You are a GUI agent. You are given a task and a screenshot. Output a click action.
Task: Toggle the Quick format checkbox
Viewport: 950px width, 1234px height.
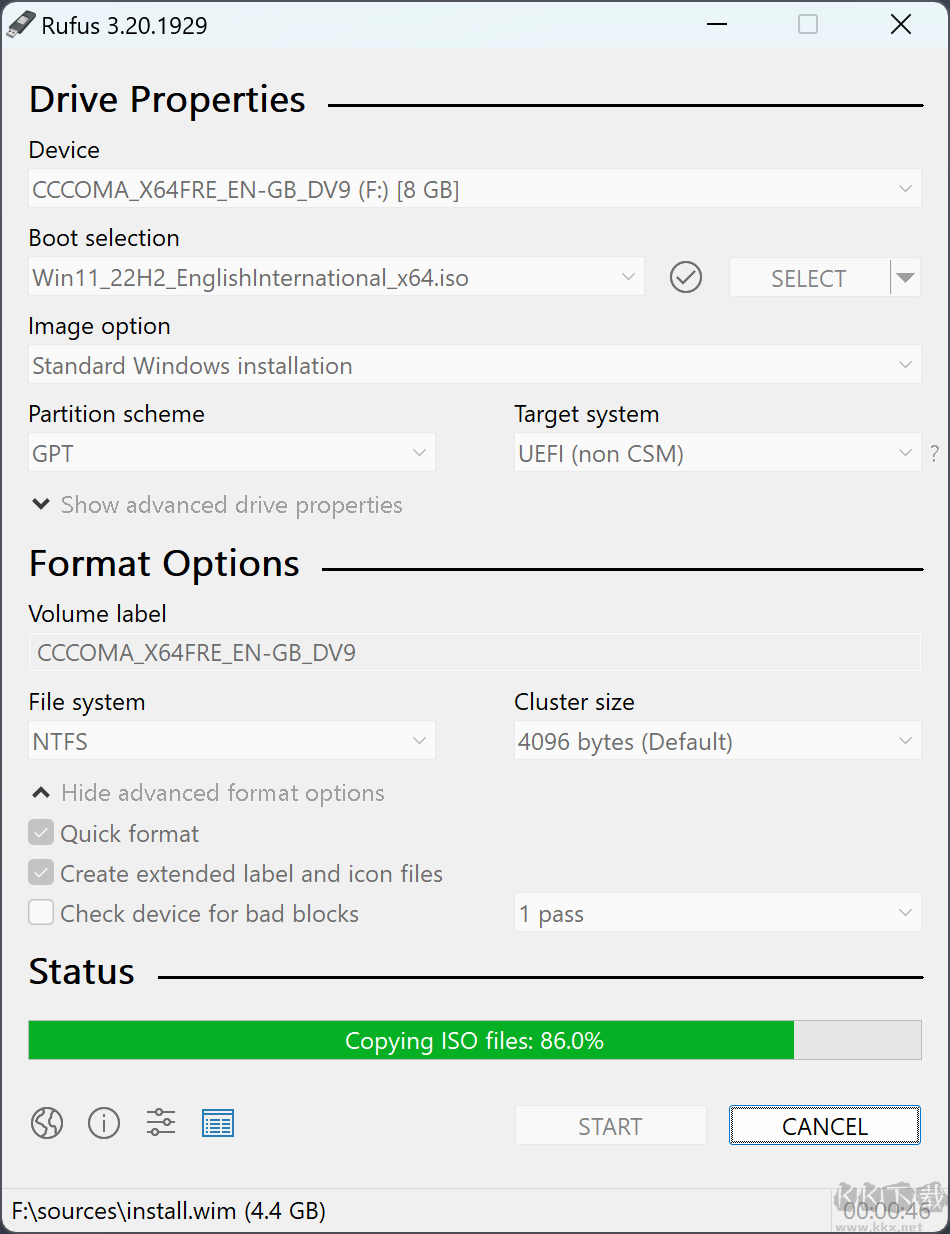(41, 833)
